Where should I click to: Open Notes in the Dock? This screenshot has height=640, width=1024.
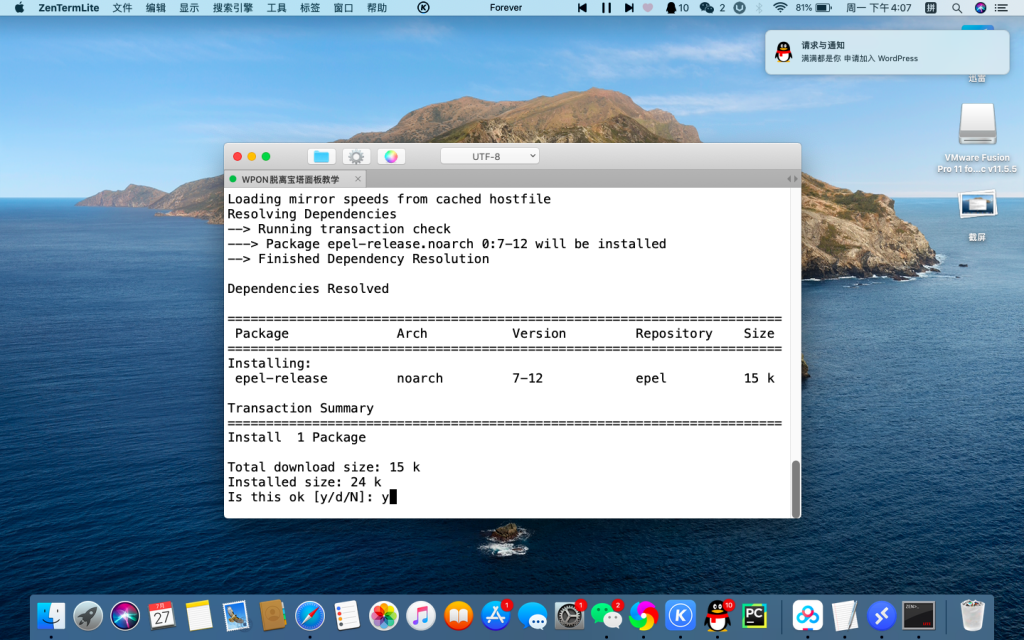point(199,615)
